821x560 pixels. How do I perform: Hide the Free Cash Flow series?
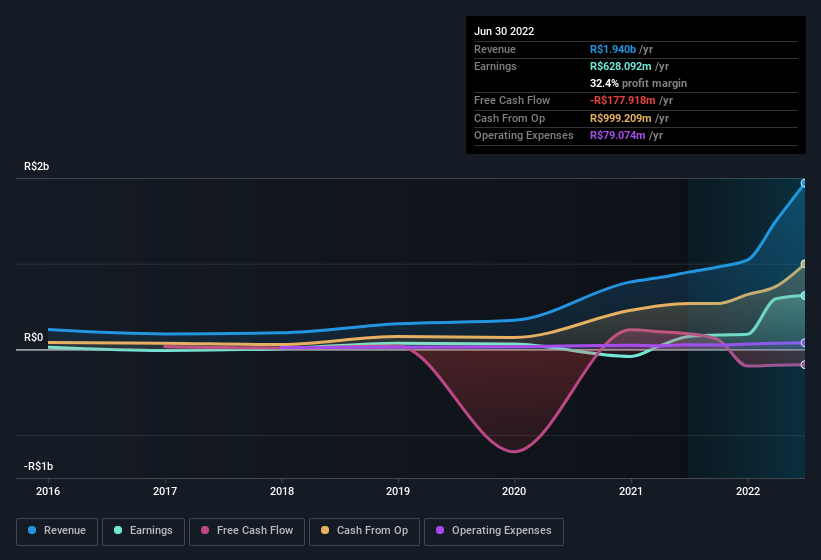click(x=245, y=531)
